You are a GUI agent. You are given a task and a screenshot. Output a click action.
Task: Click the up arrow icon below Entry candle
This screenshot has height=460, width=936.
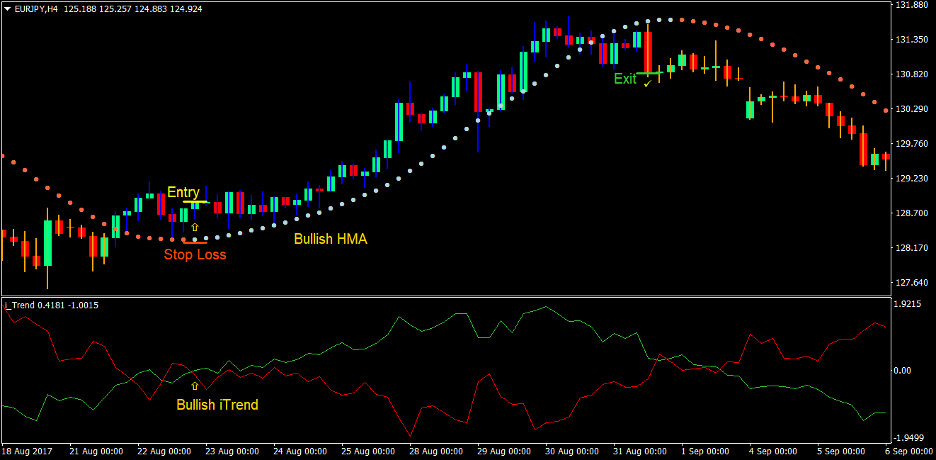click(194, 227)
